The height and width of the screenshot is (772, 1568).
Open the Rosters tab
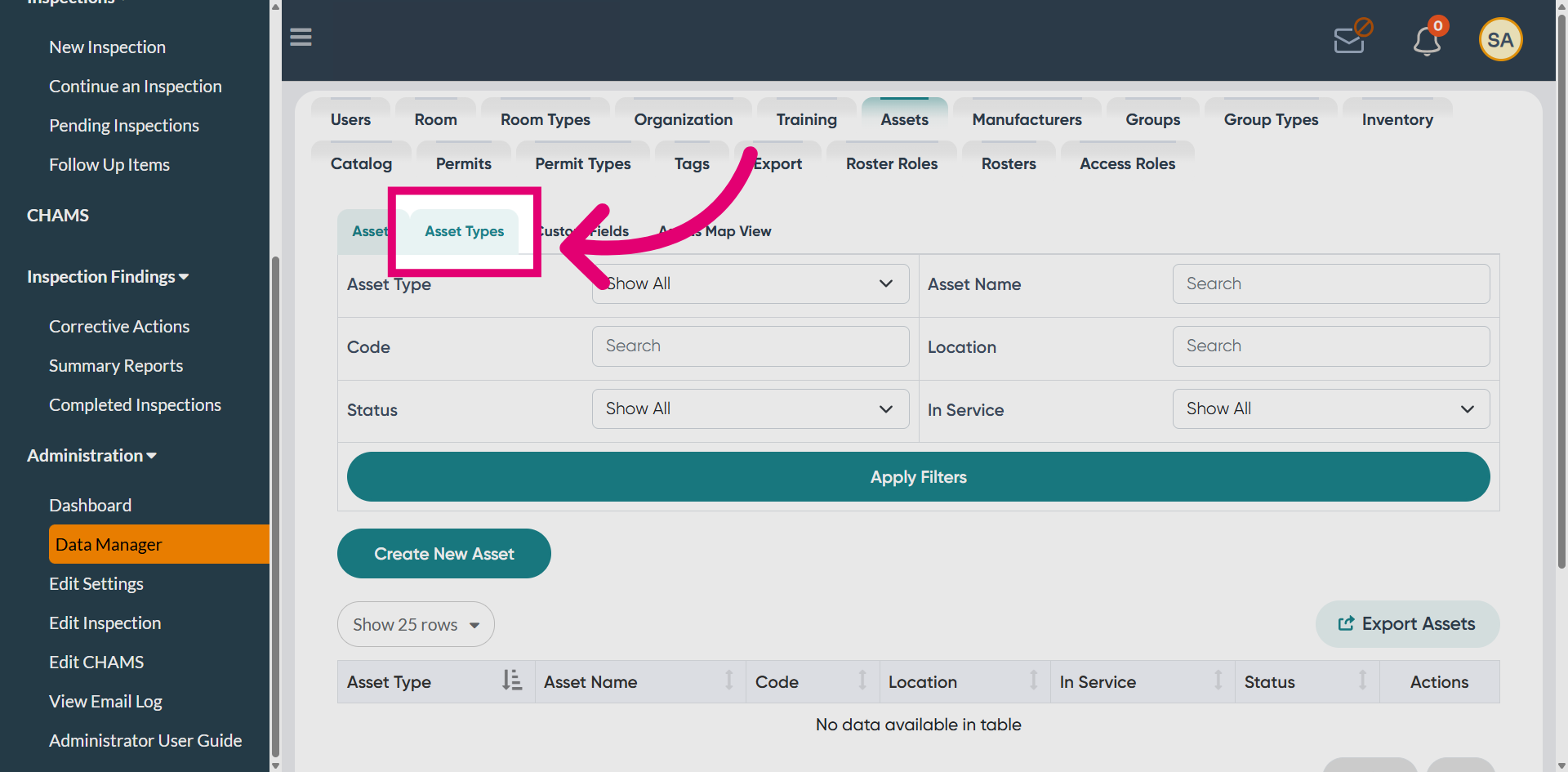(1009, 163)
